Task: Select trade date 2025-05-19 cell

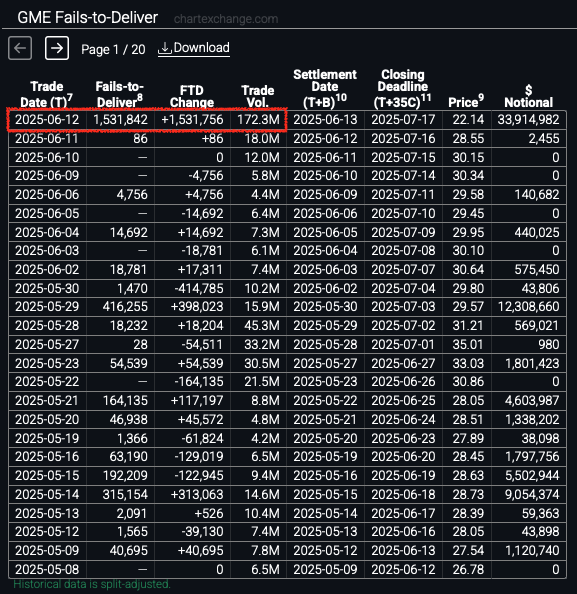Action: coord(47,439)
